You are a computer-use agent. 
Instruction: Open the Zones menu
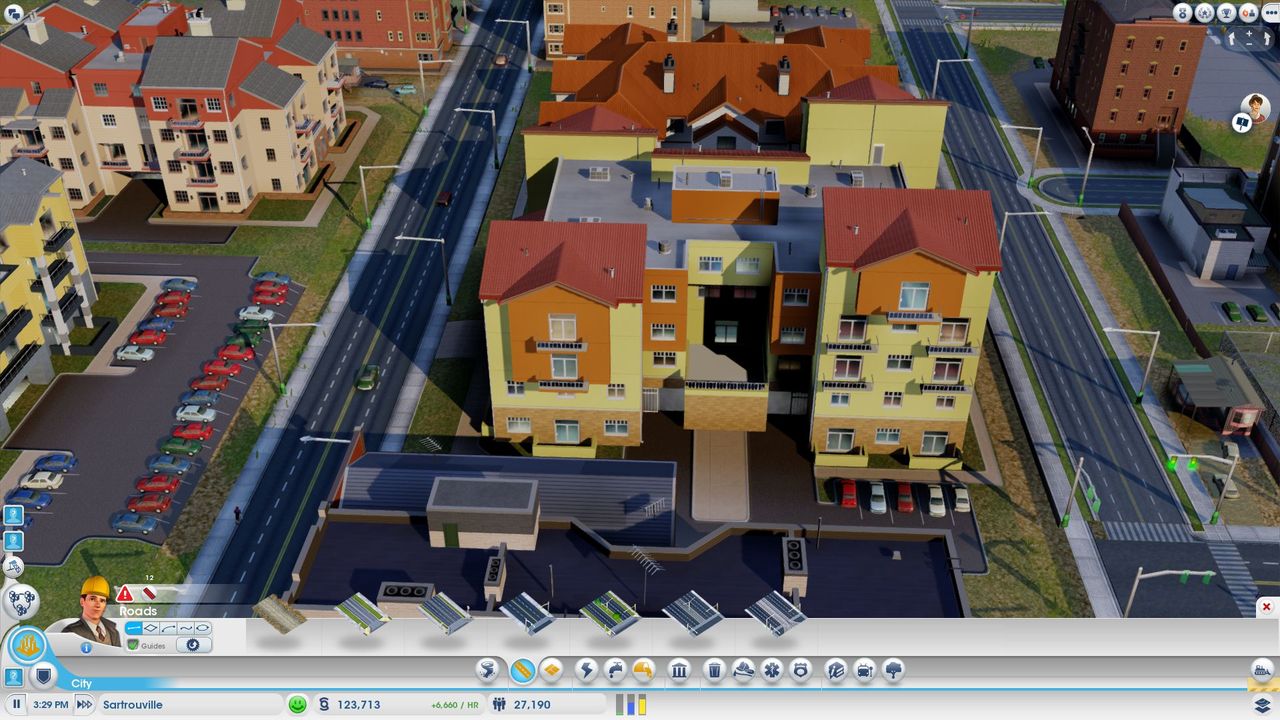pos(550,670)
